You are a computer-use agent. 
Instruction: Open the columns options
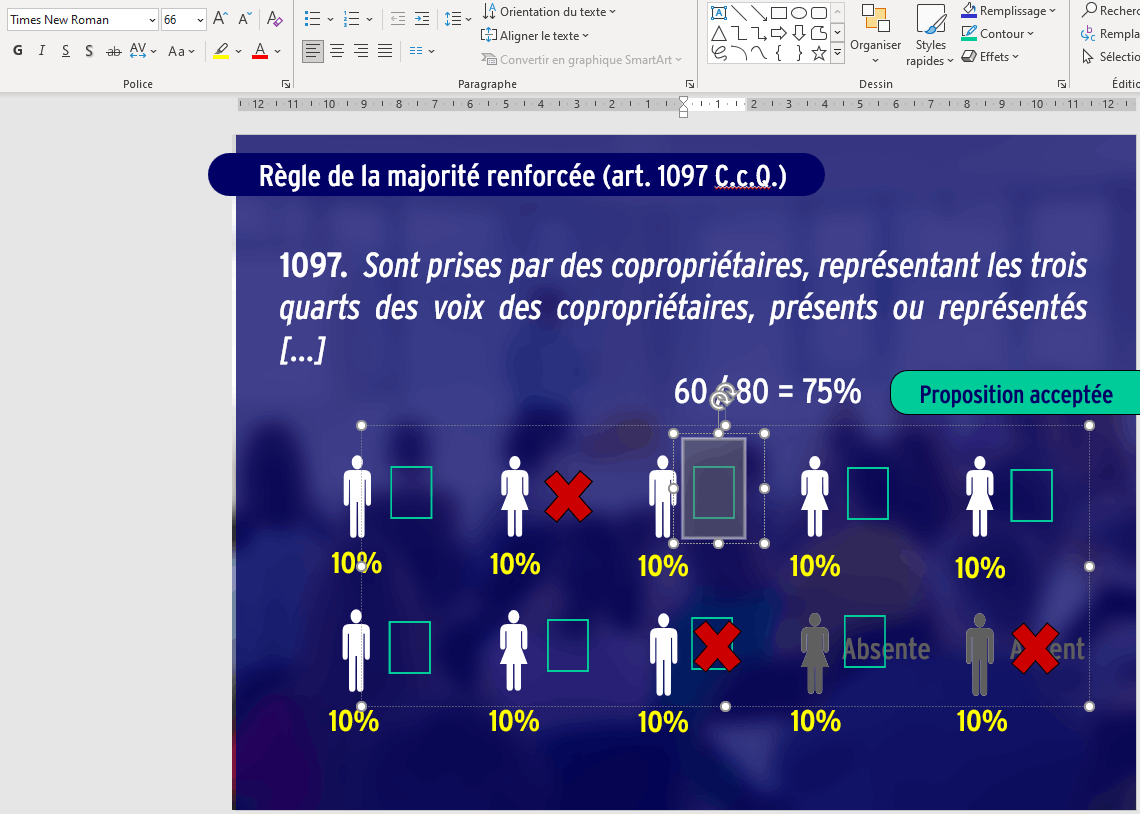click(x=422, y=51)
